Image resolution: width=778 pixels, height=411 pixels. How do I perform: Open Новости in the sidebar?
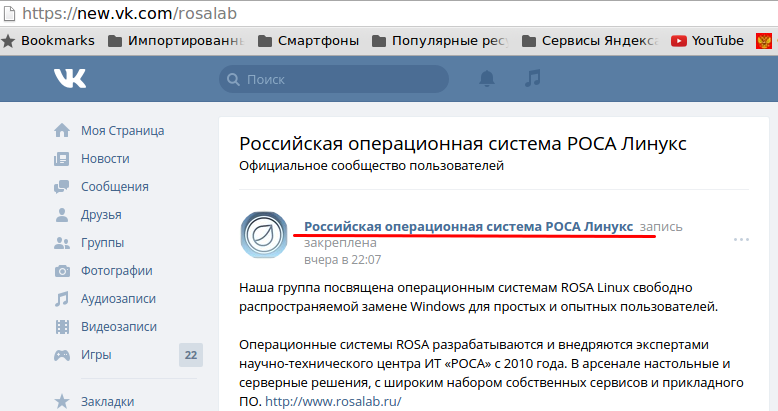pos(105,159)
